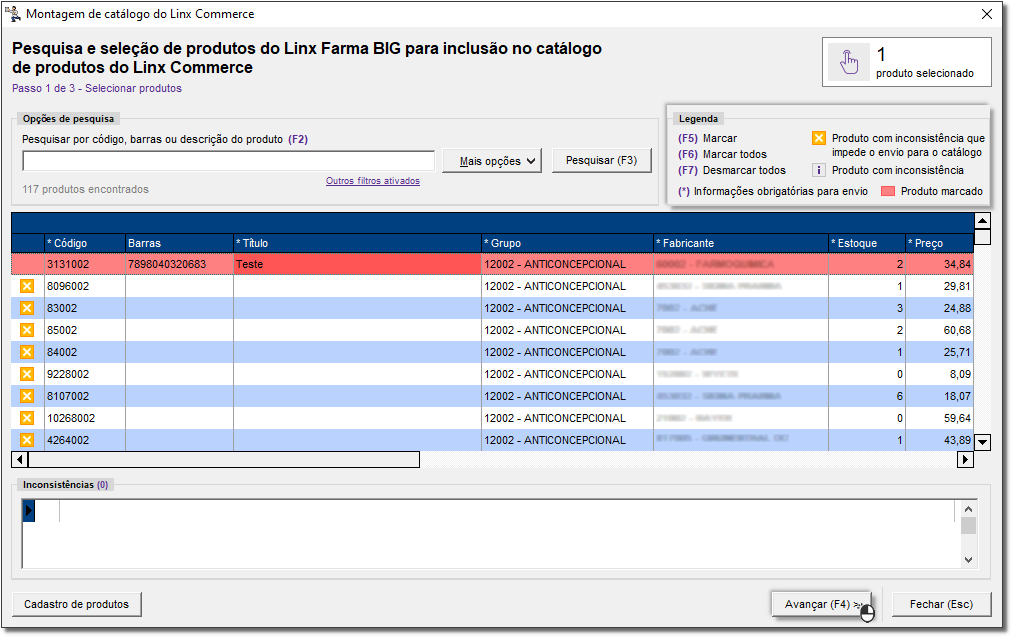Click the 'Preço' column header

click(940, 243)
